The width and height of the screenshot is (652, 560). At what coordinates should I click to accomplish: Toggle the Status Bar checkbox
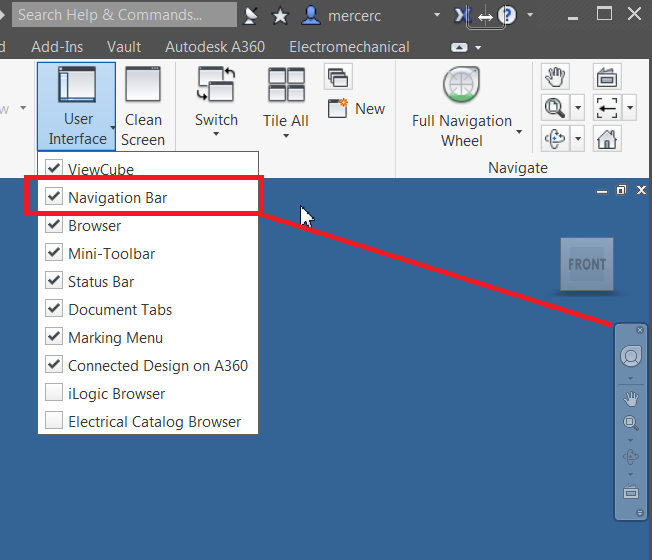click(x=54, y=281)
